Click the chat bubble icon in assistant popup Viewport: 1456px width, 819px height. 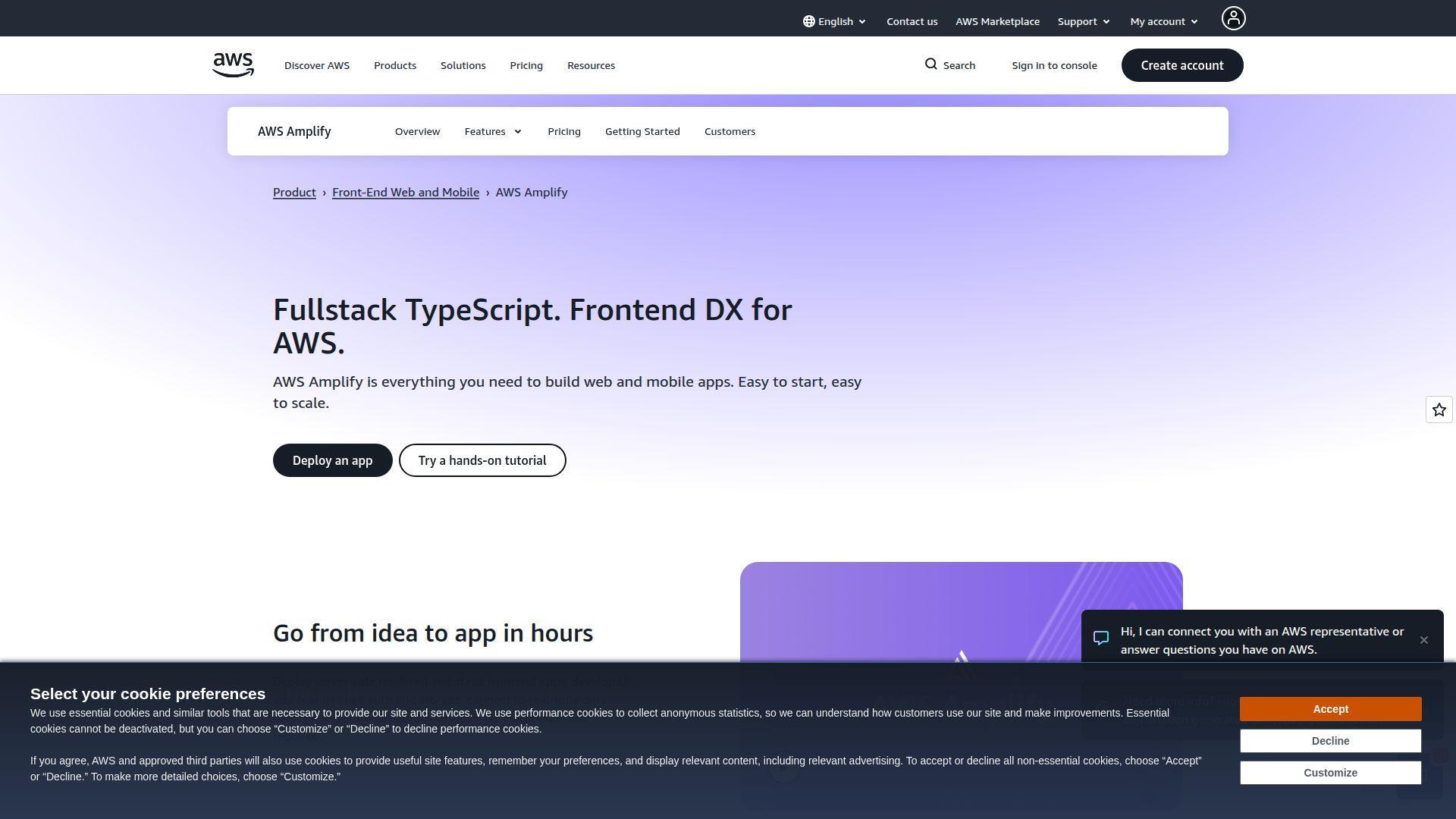pyautogui.click(x=1101, y=639)
